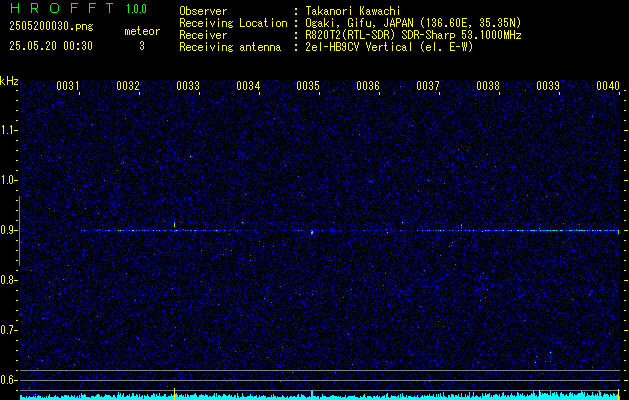Click the 0031 time axis label

pyautogui.click(x=67, y=86)
